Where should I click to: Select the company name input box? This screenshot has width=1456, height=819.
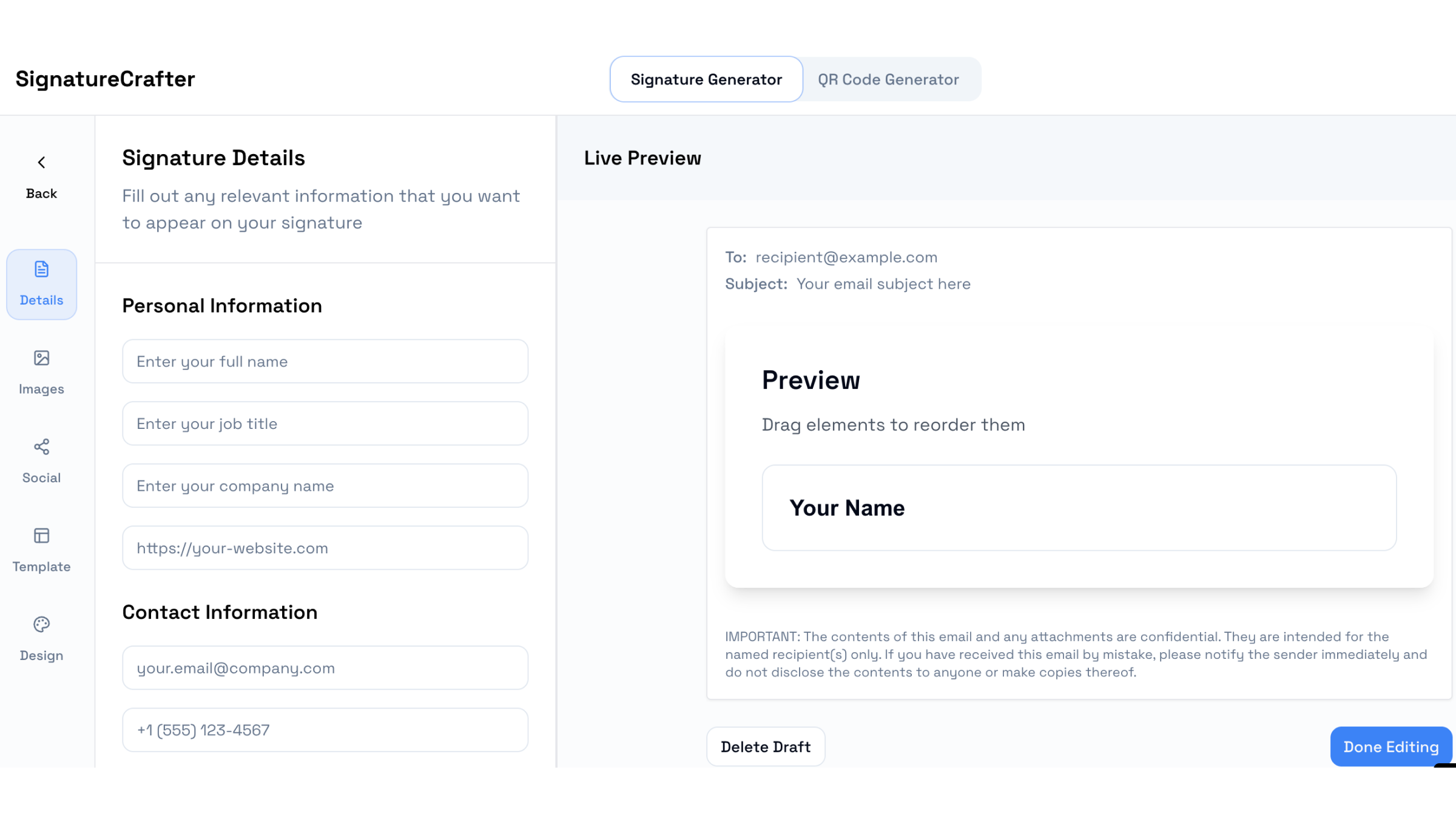tap(325, 486)
